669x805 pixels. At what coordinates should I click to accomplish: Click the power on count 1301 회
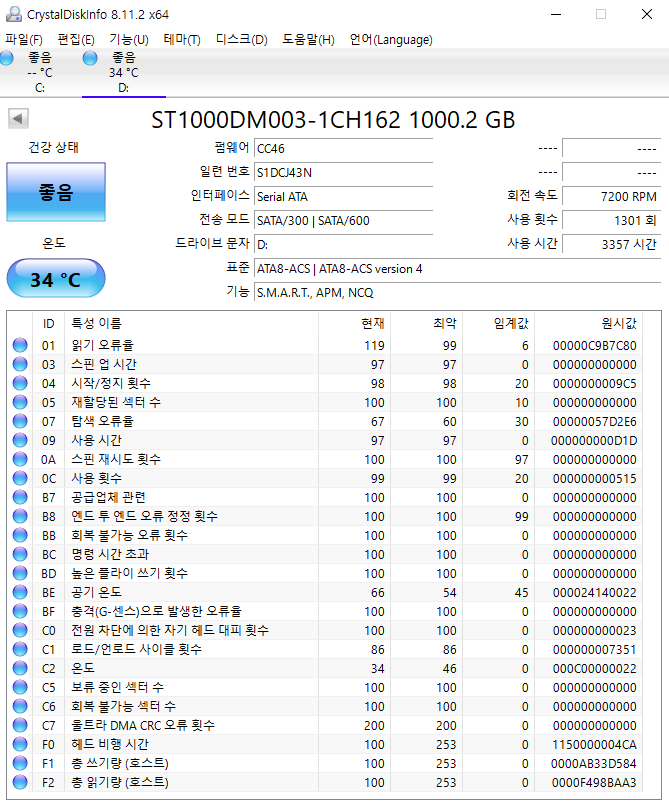coord(611,221)
